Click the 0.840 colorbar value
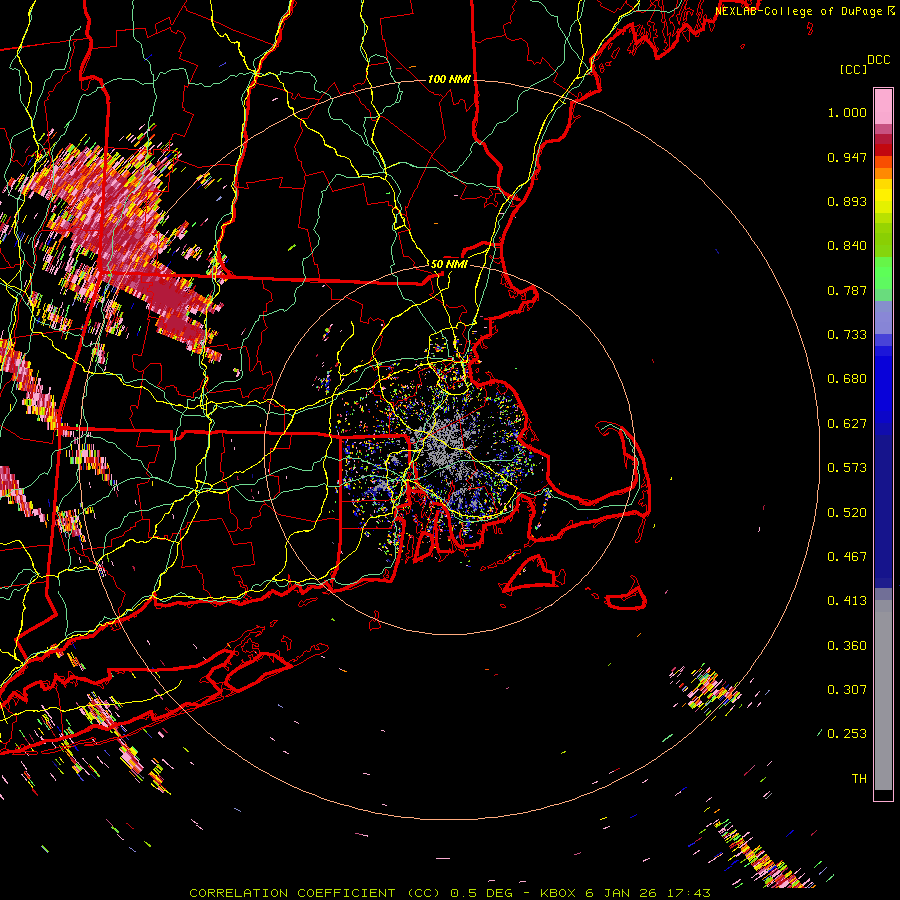This screenshot has height=900, width=900. (x=847, y=246)
